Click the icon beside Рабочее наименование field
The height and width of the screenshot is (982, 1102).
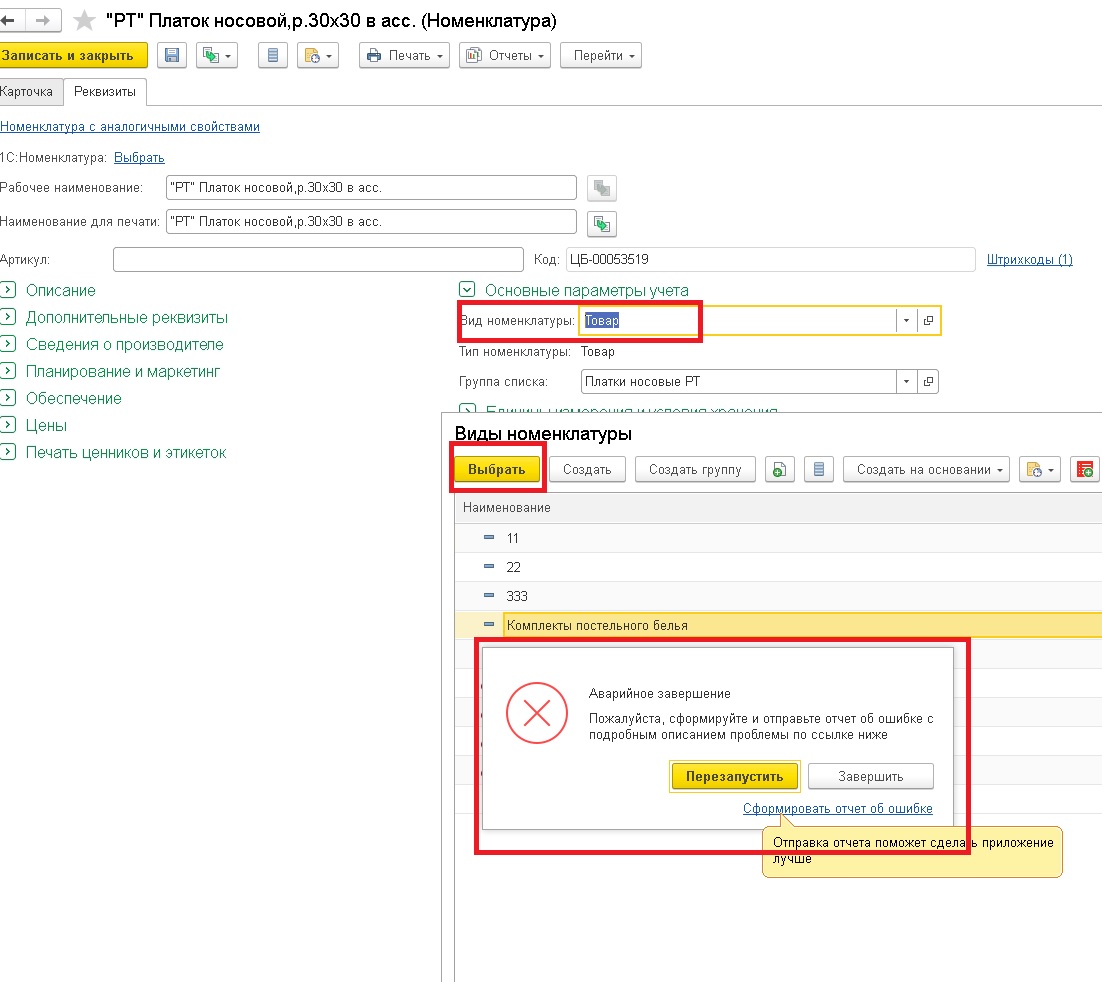coord(602,188)
